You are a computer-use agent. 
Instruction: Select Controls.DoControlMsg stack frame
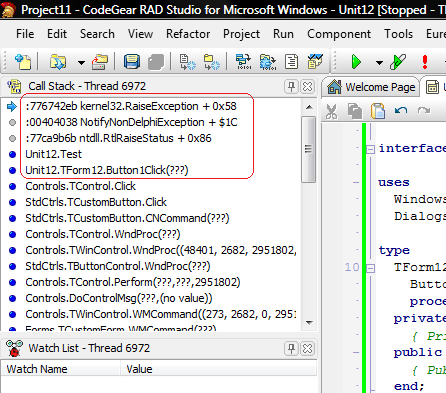[x=119, y=298]
